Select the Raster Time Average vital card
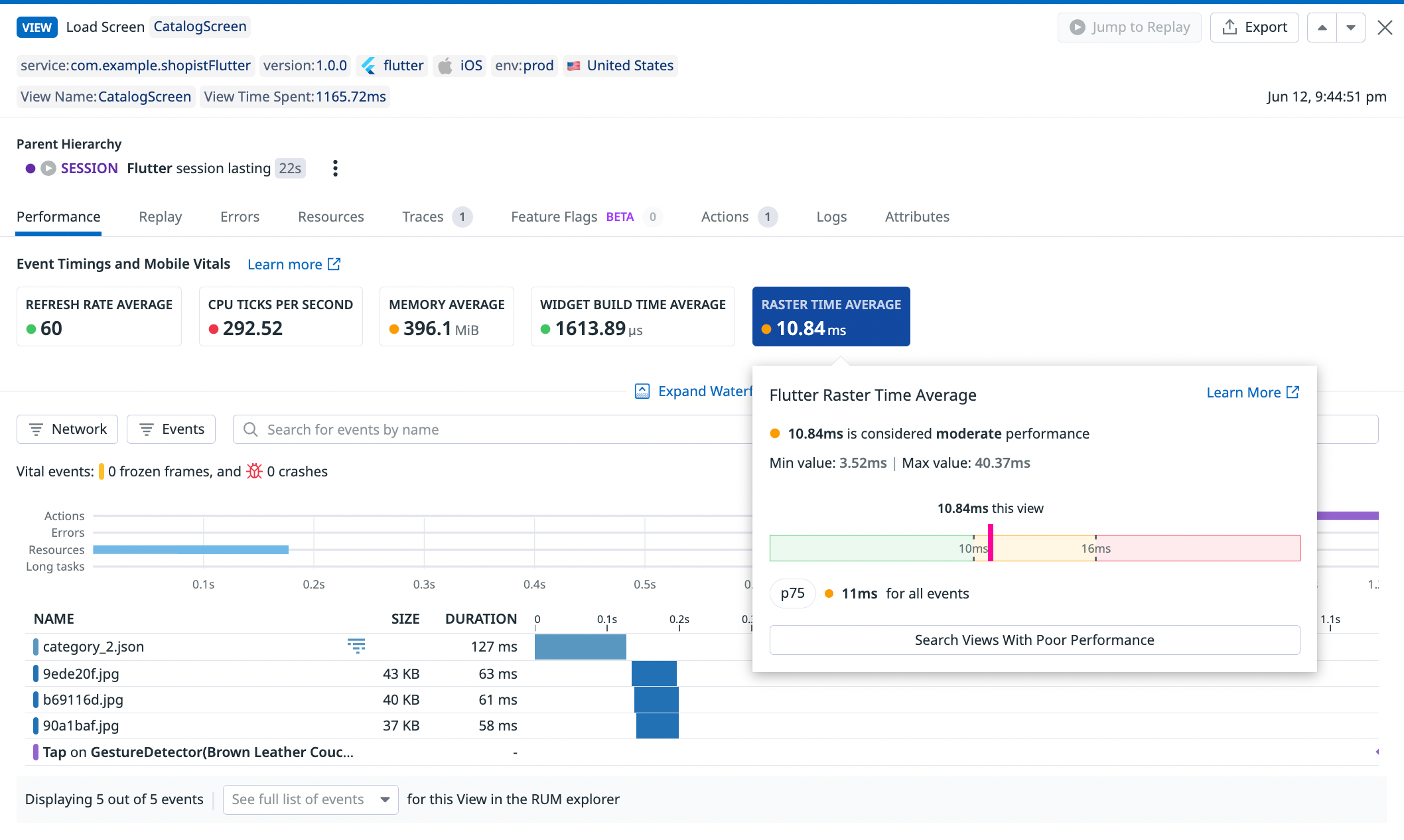Viewport: 1404px width, 840px height. (x=831, y=316)
